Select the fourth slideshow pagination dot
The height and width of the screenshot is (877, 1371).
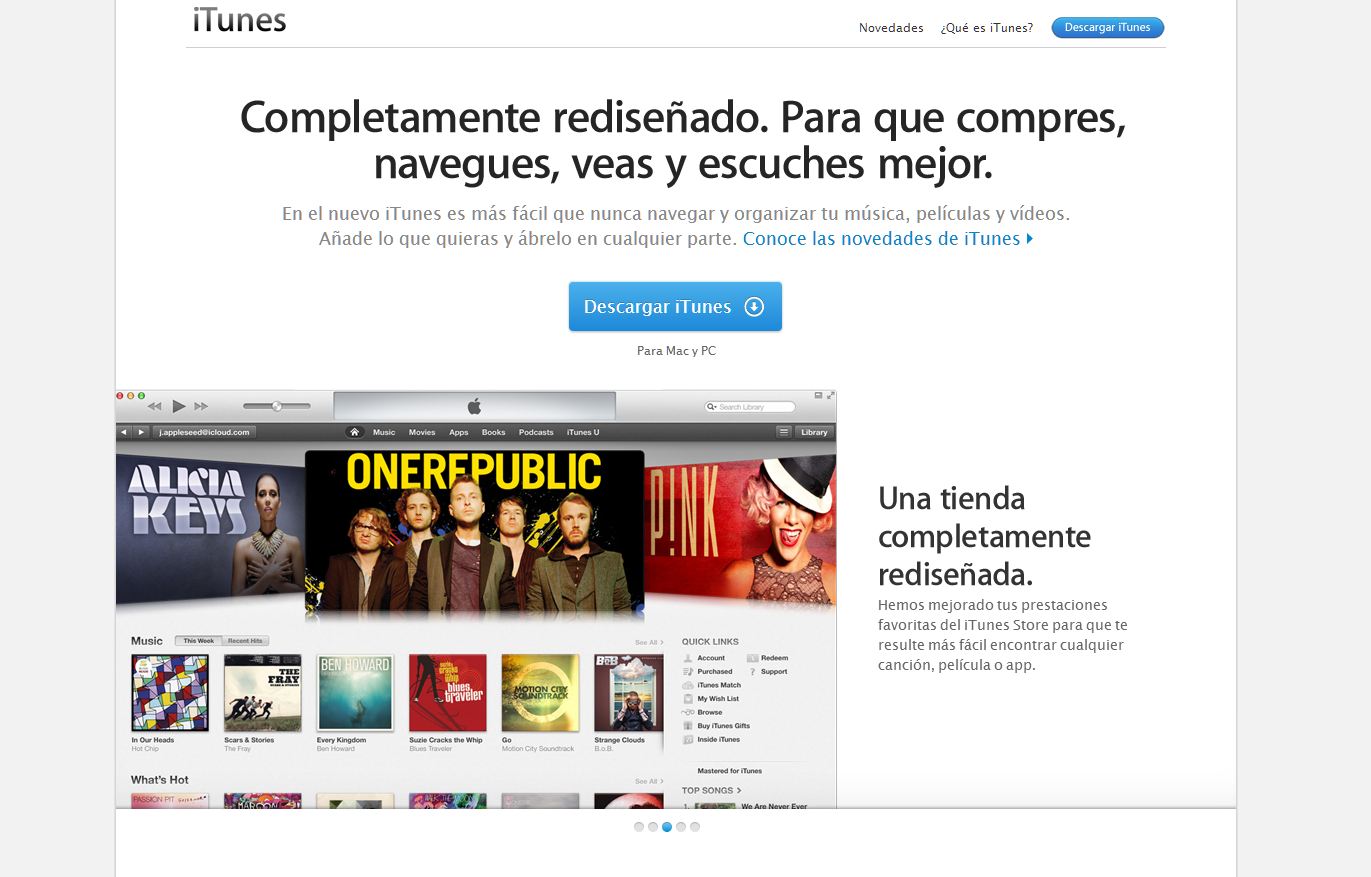point(681,827)
